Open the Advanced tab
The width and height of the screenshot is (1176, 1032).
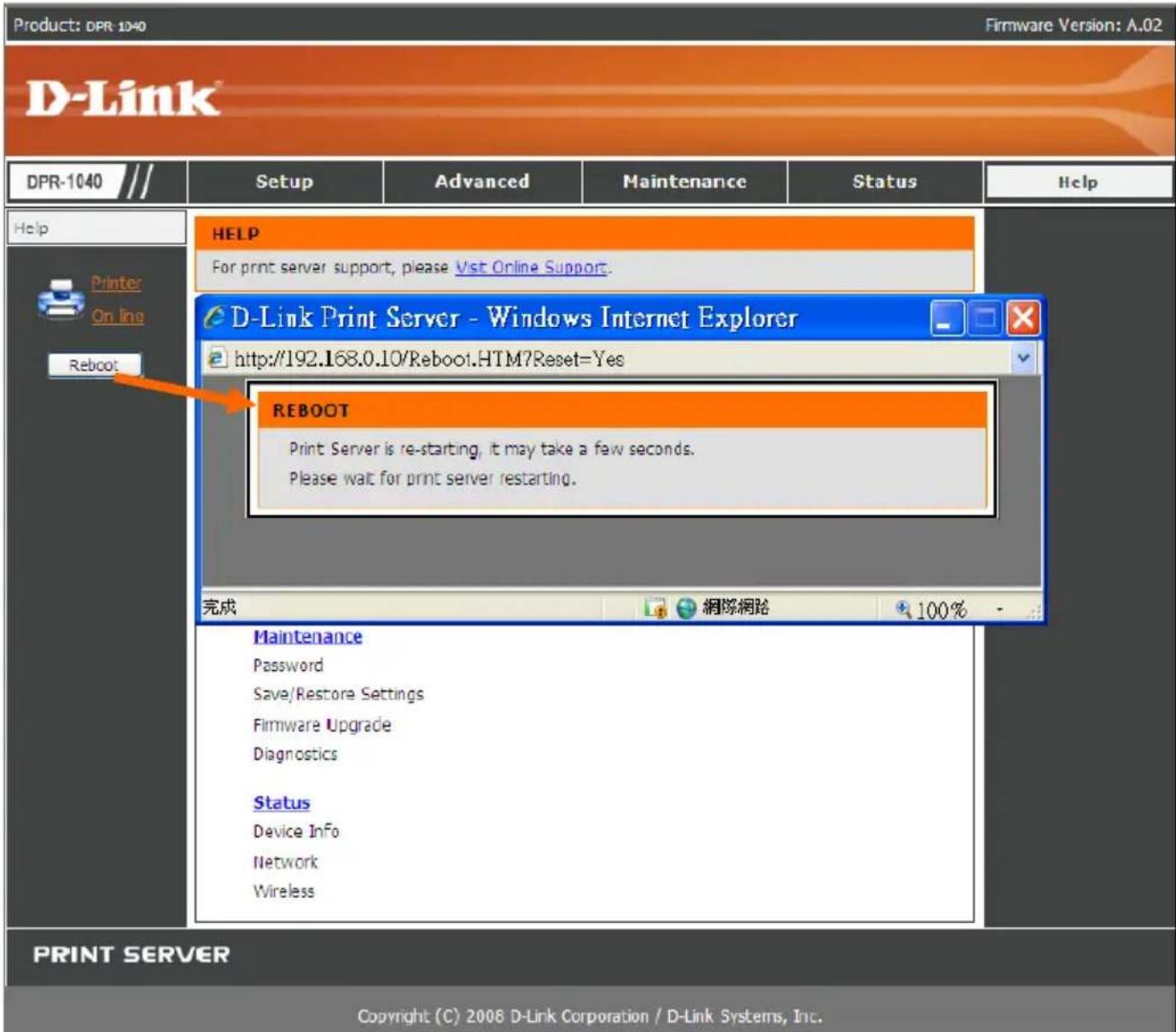pos(482,182)
